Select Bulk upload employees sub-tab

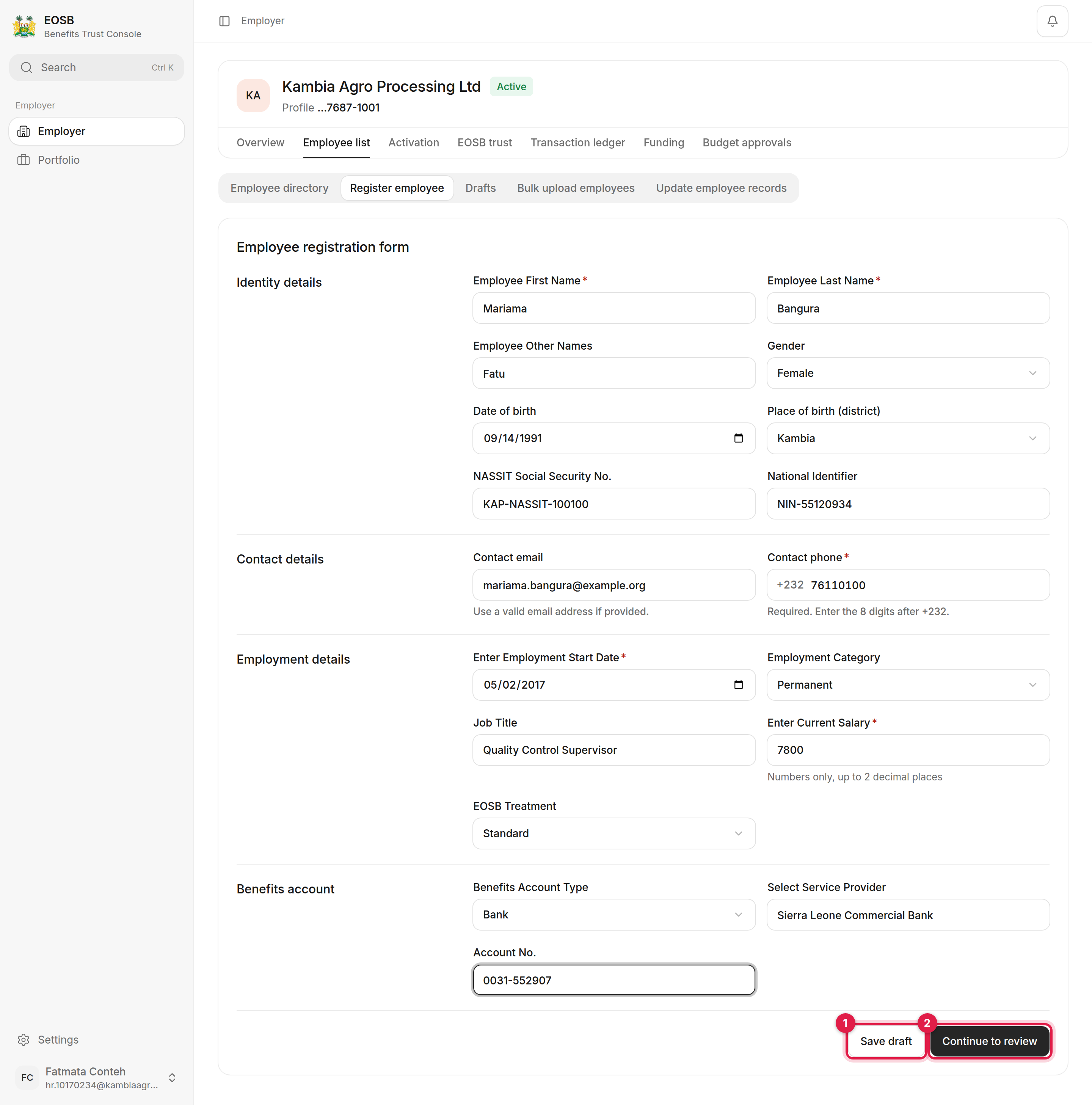click(x=576, y=188)
